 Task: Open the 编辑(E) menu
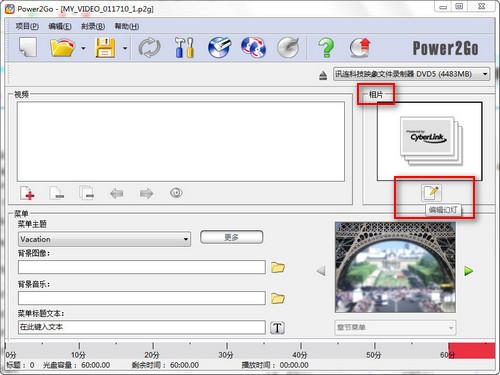[60, 26]
